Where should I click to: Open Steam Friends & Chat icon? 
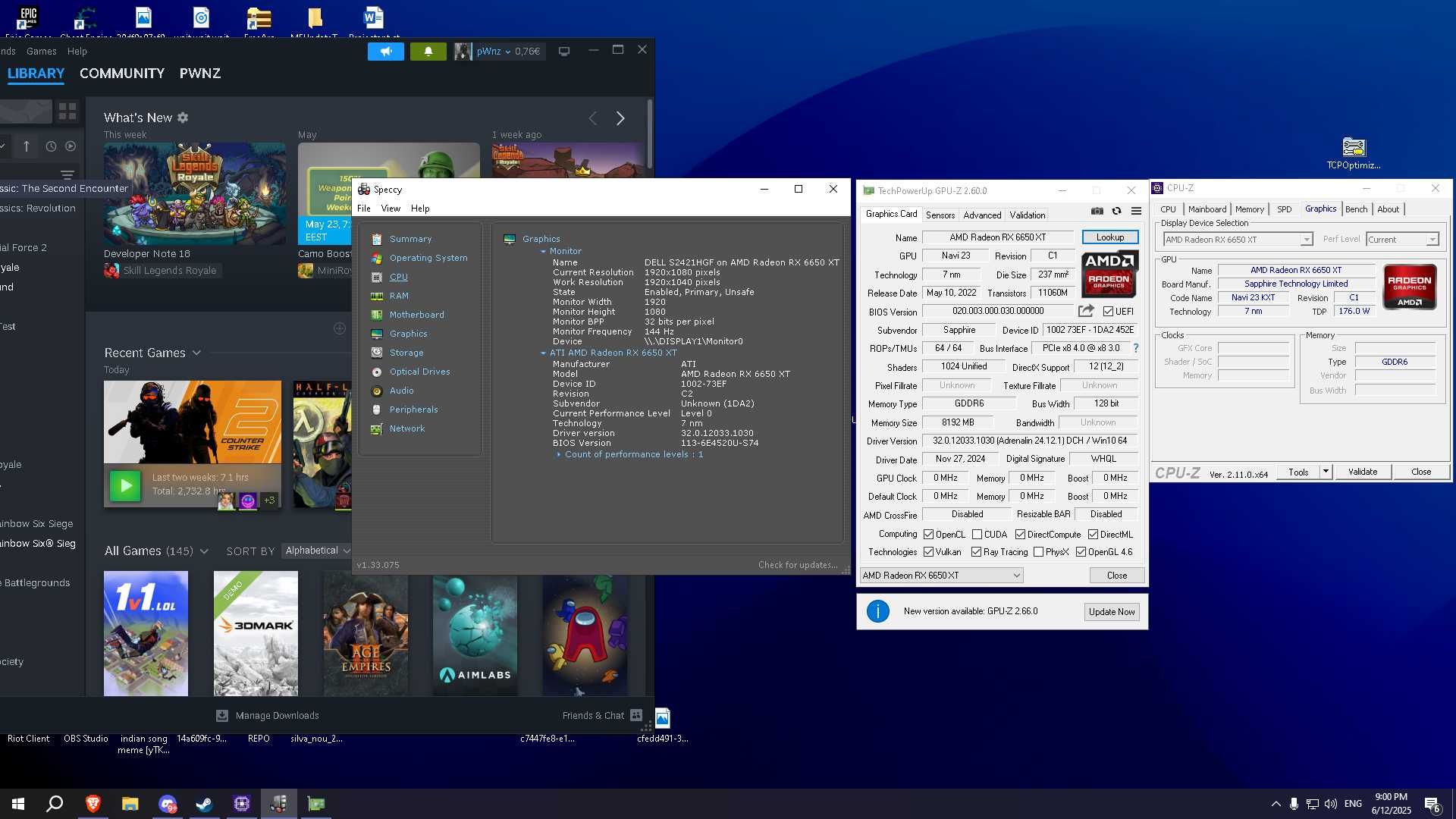click(636, 715)
